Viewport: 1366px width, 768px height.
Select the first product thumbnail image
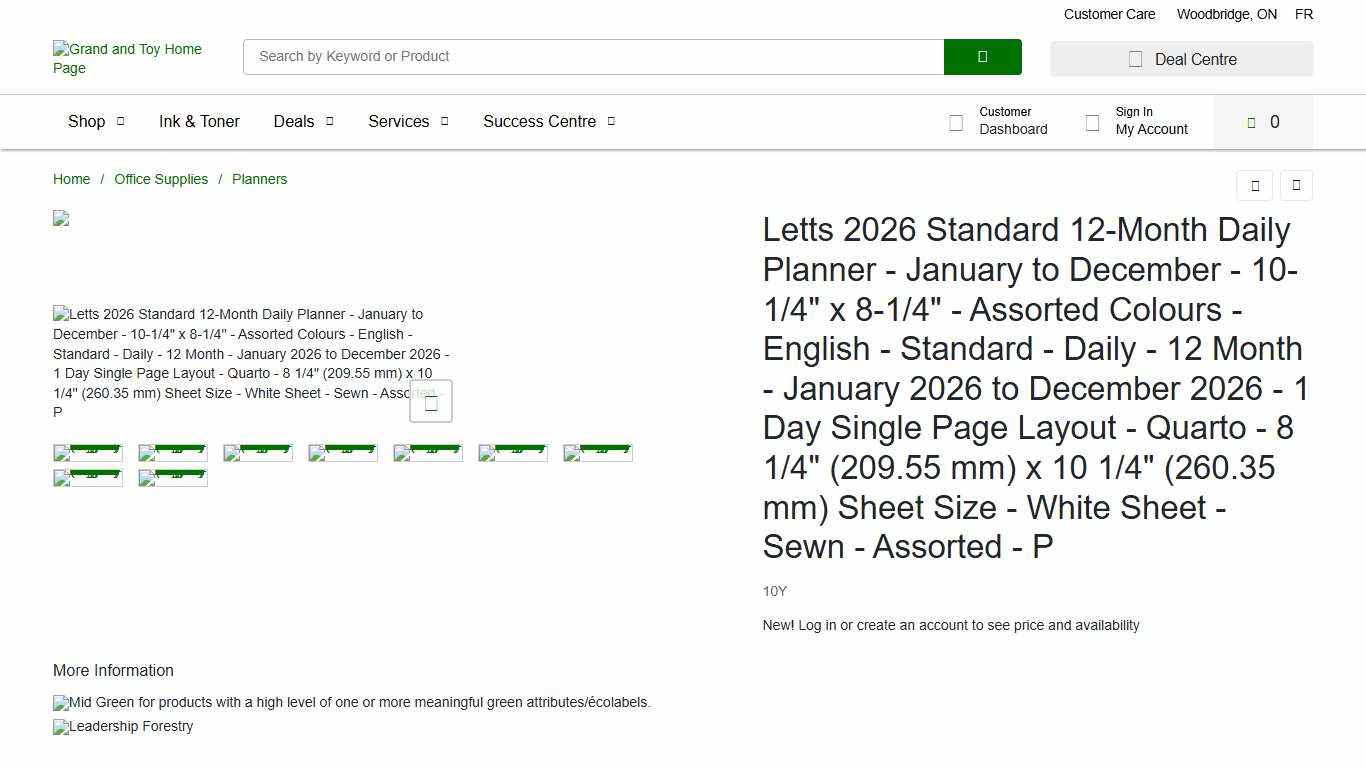click(88, 453)
